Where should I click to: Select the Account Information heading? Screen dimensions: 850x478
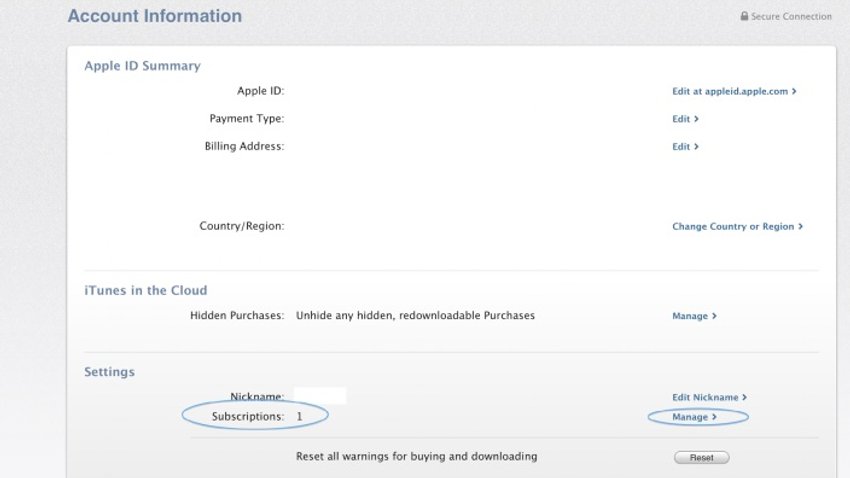[154, 16]
